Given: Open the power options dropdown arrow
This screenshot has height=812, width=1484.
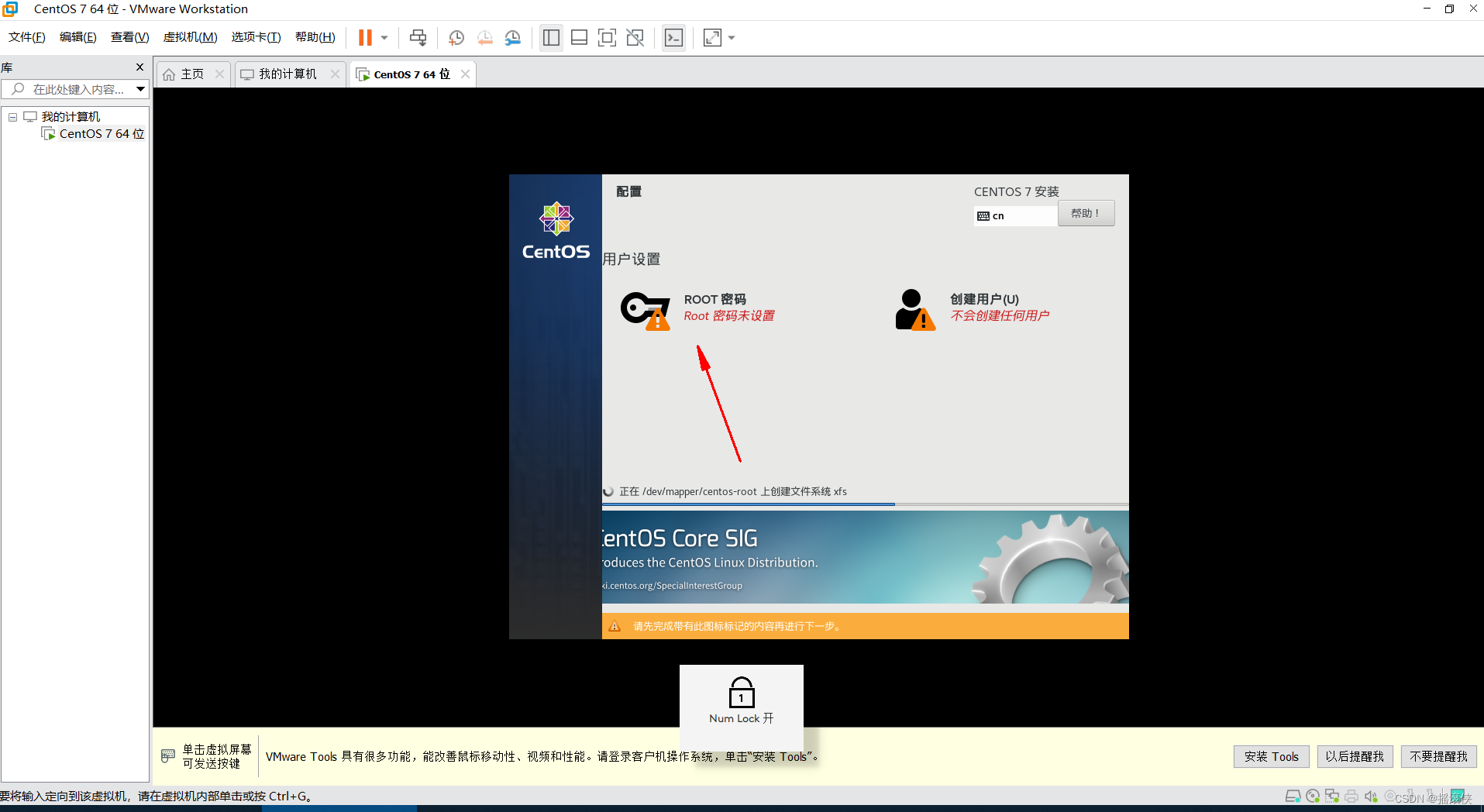Looking at the screenshot, I should [x=384, y=37].
